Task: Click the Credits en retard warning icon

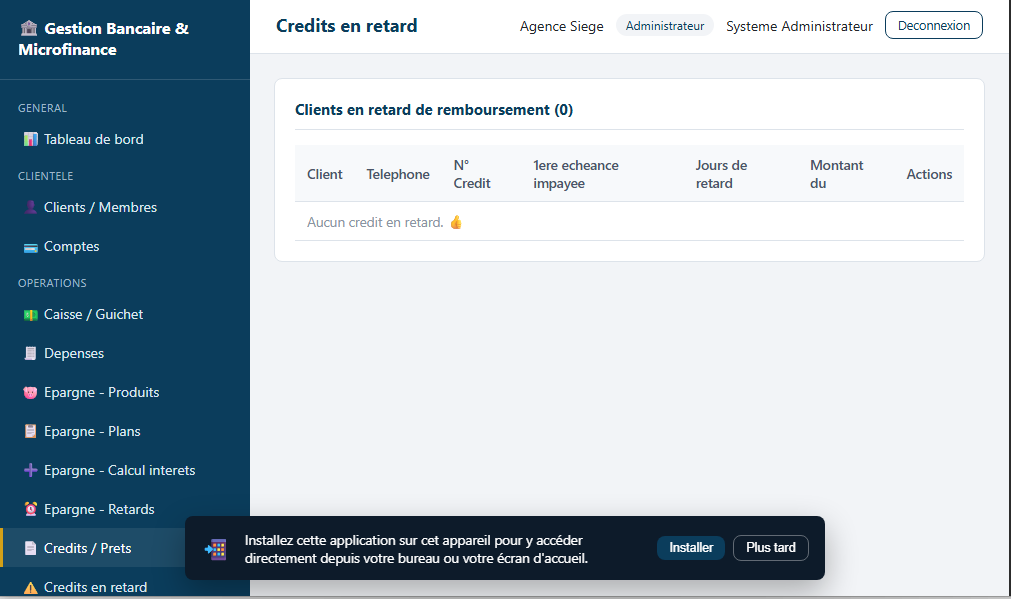Action: click(x=30, y=588)
